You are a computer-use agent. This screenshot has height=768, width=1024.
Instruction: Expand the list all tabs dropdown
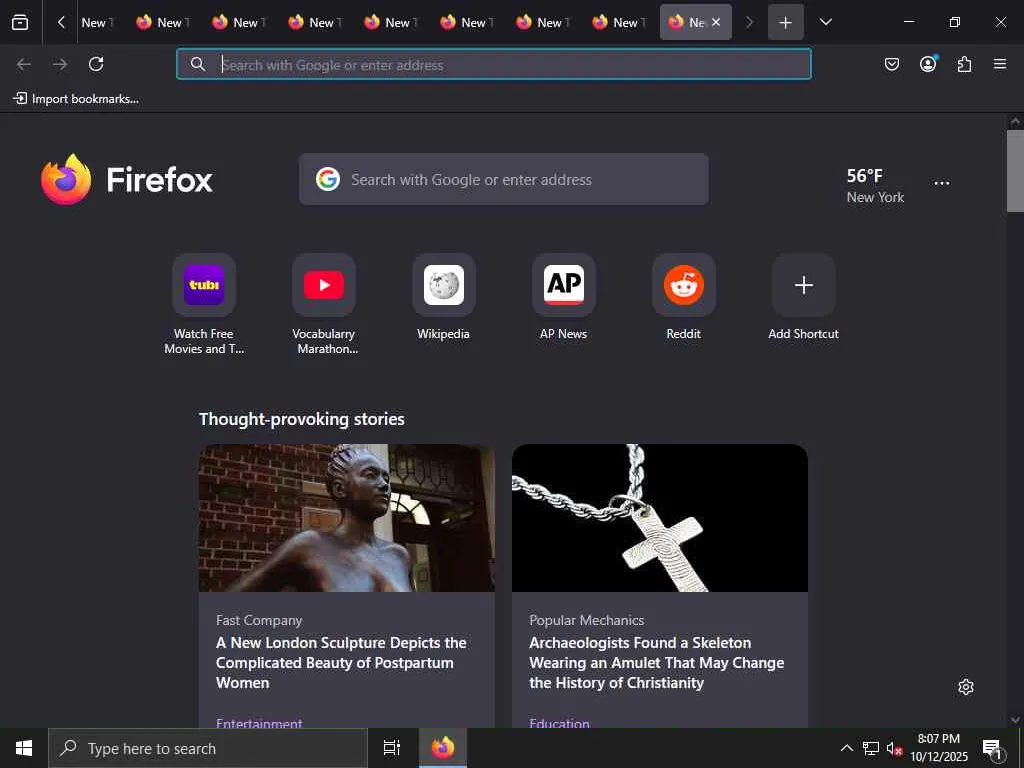[825, 22]
